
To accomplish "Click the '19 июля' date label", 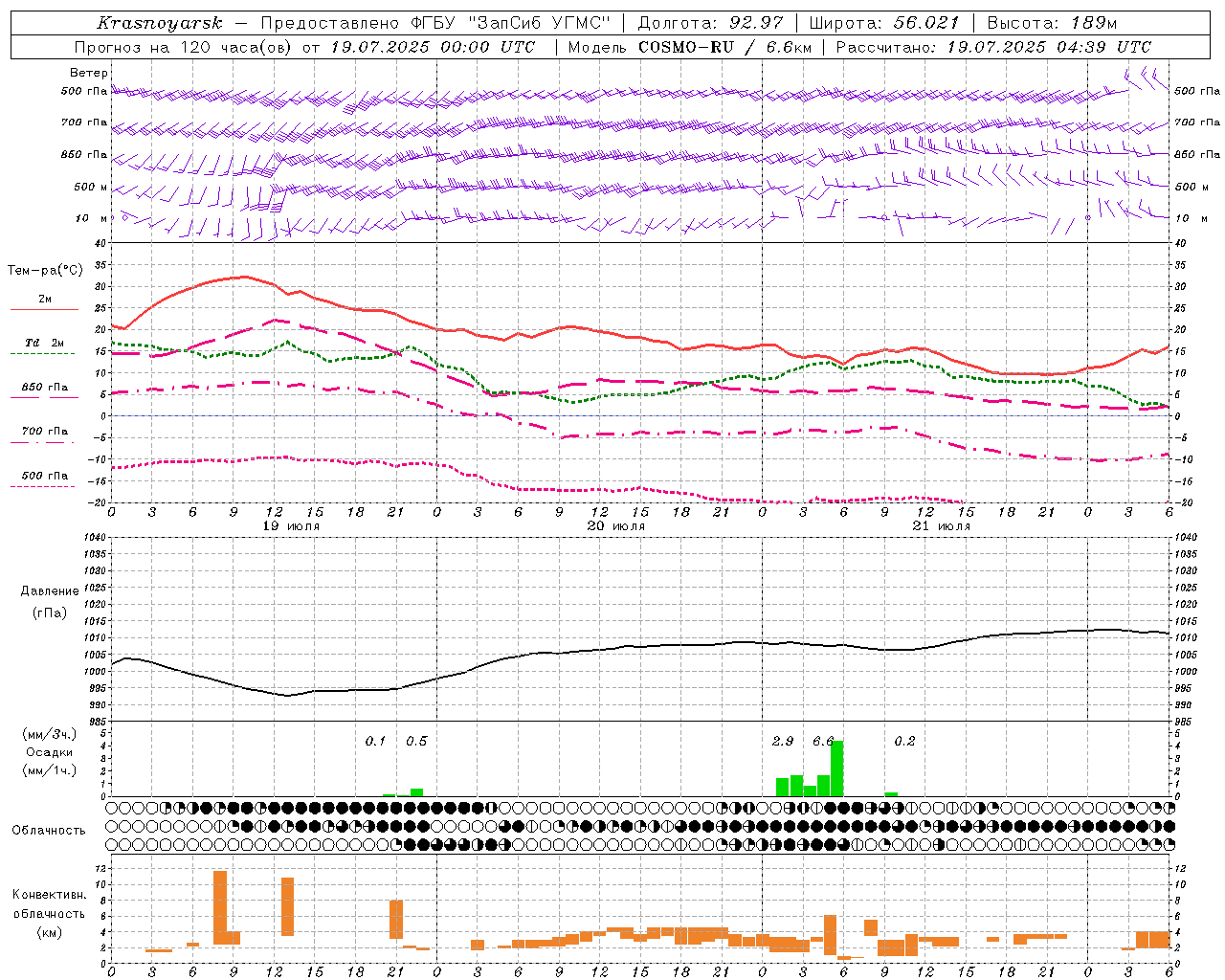I will (290, 526).
